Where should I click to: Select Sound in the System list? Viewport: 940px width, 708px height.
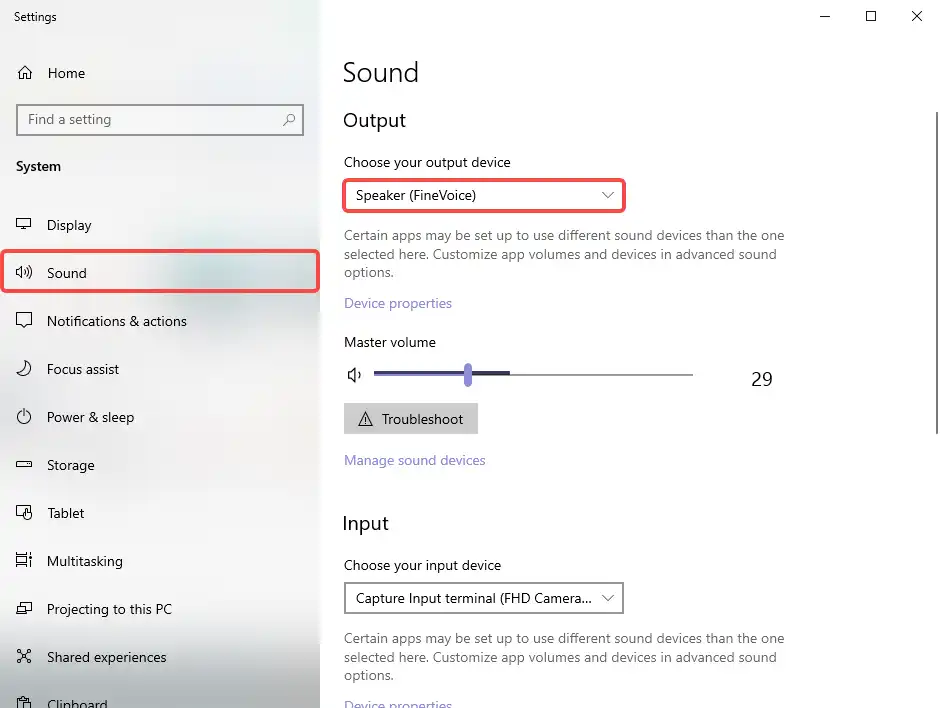tap(159, 273)
